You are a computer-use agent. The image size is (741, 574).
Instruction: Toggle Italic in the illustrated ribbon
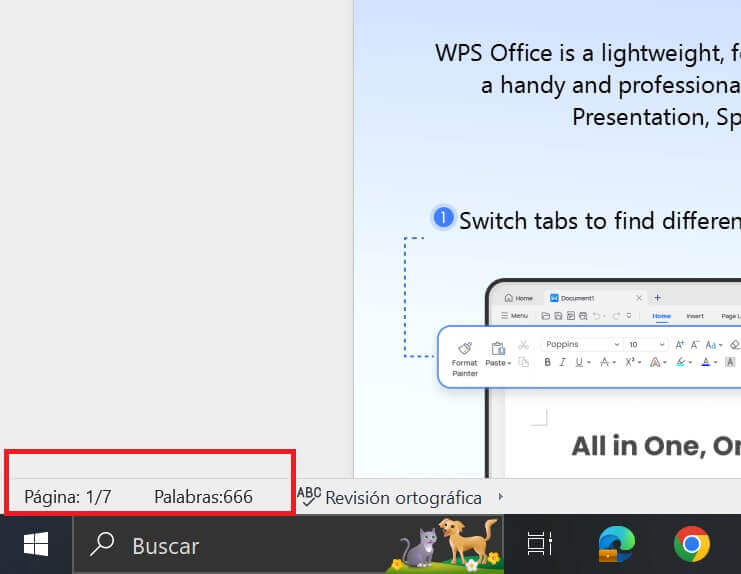pyautogui.click(x=562, y=362)
